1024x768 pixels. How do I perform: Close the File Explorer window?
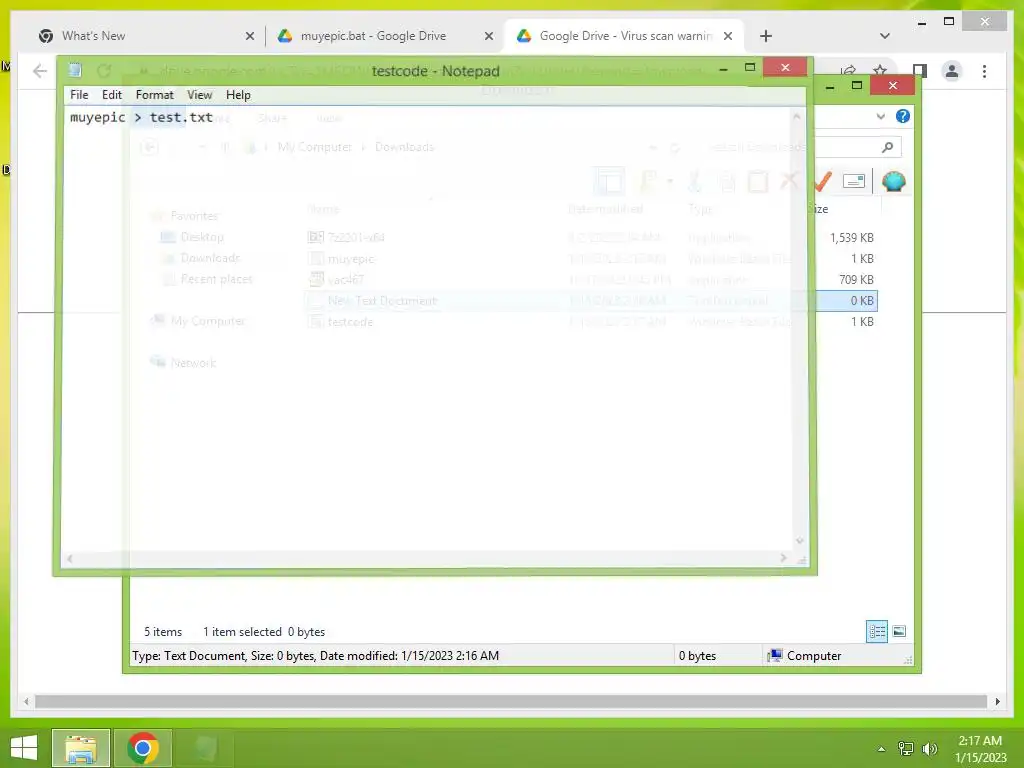893,86
